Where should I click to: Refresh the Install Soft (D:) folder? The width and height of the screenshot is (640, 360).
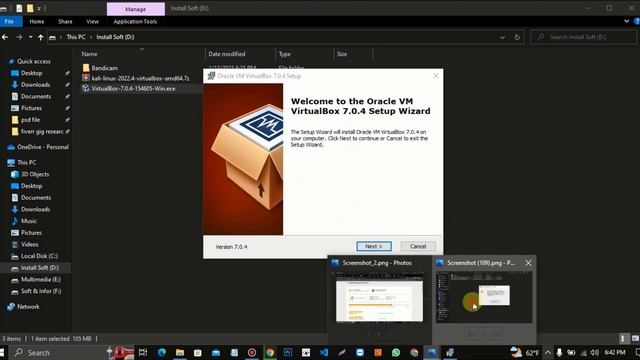tap(517, 37)
